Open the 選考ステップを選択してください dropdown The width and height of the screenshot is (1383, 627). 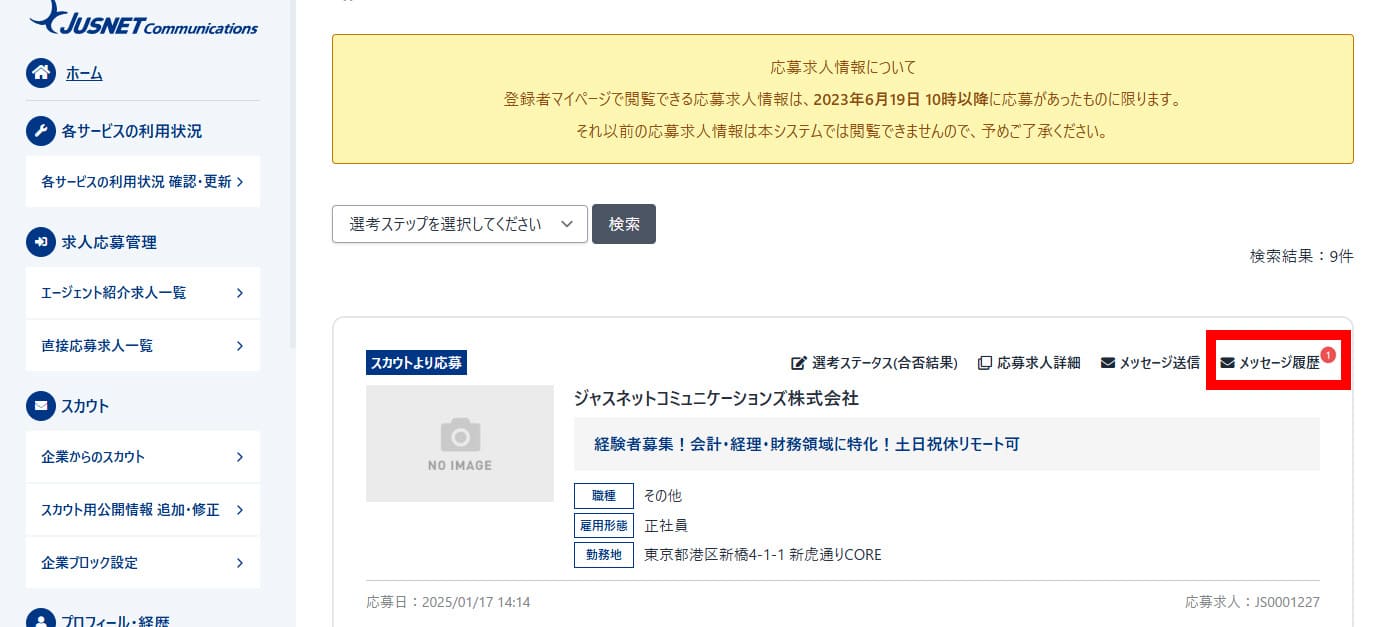click(459, 224)
